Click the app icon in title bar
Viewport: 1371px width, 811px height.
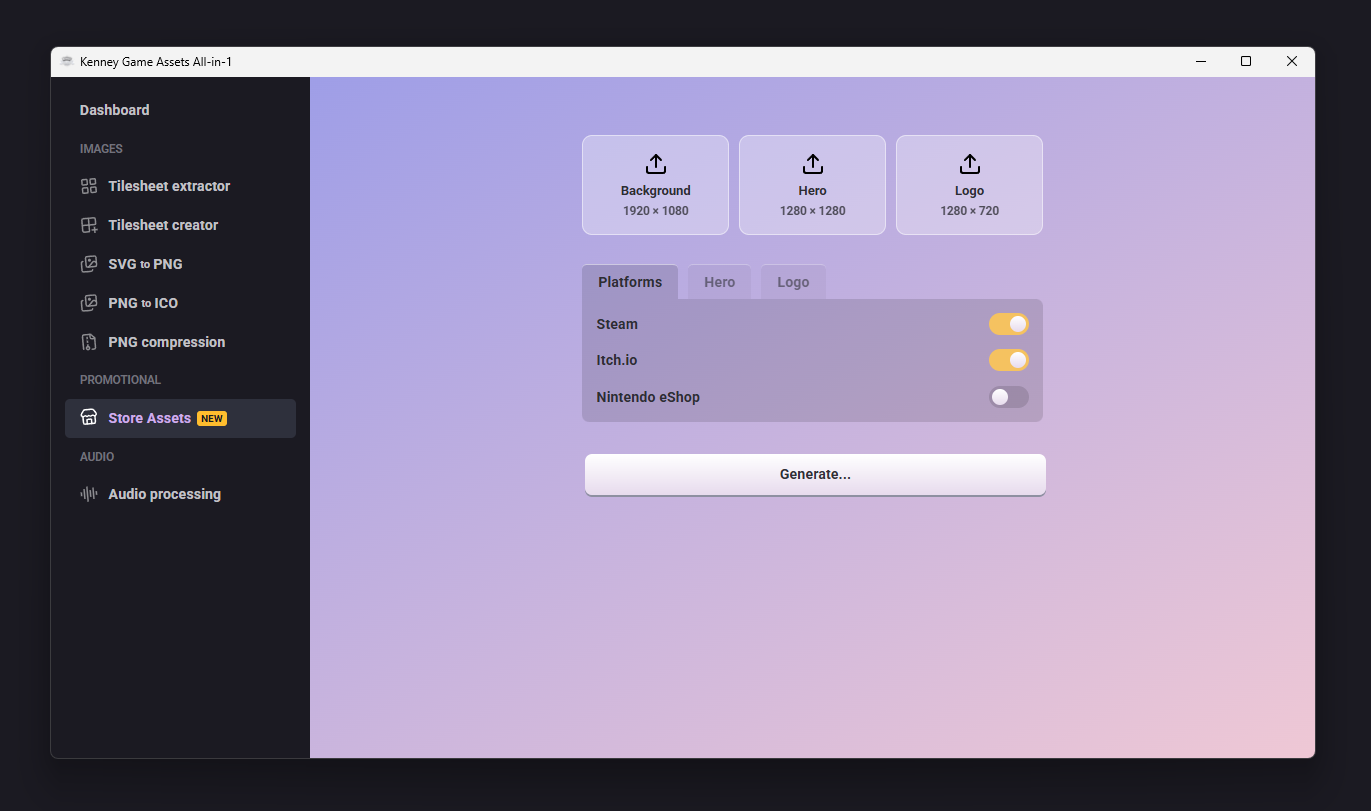[x=67, y=62]
